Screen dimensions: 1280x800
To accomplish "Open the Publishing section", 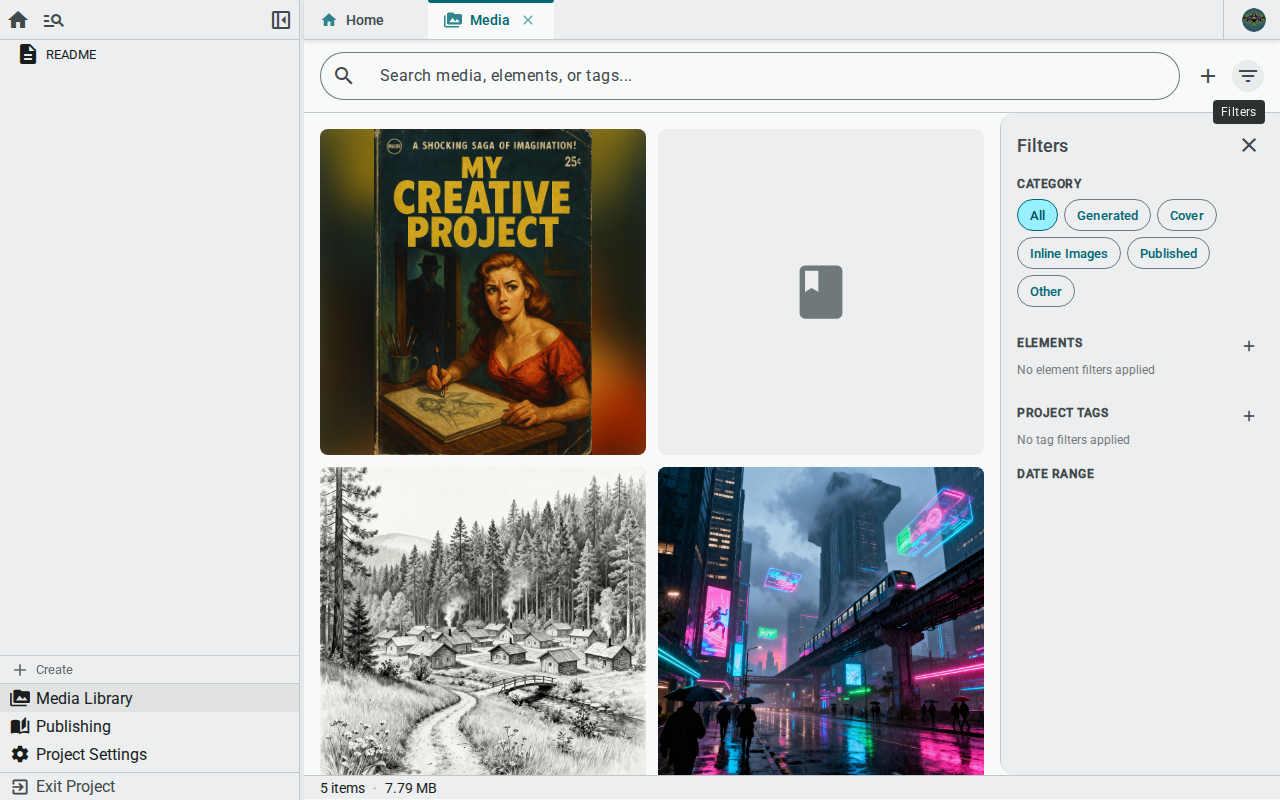I will [x=150, y=726].
